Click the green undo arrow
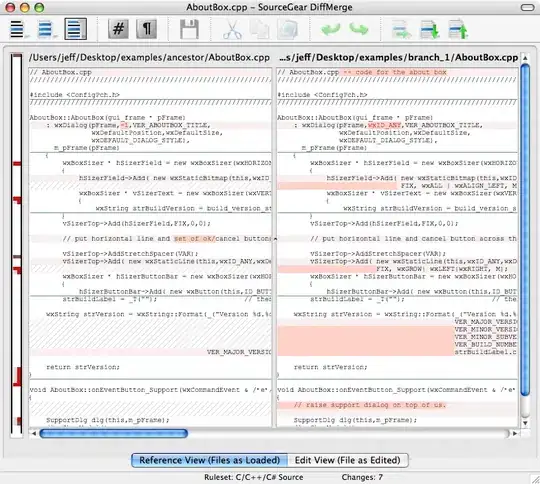Viewport: 540px width, 484px height. [331, 29]
